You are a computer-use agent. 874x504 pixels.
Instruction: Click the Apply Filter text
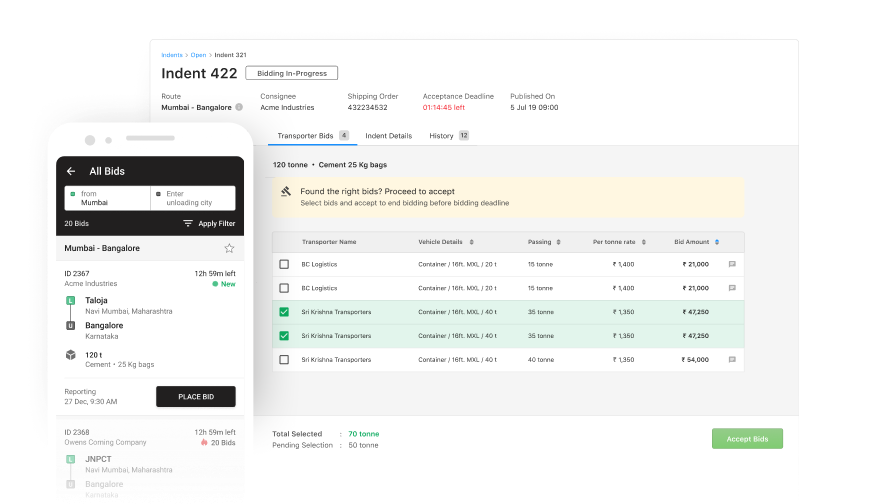[217, 224]
